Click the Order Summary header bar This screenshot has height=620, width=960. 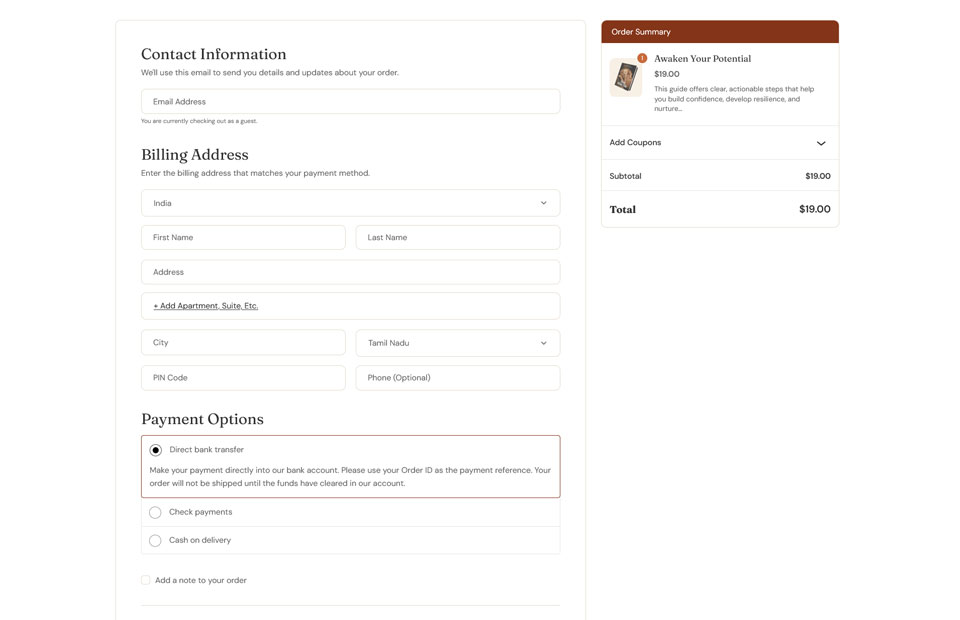pos(718,31)
